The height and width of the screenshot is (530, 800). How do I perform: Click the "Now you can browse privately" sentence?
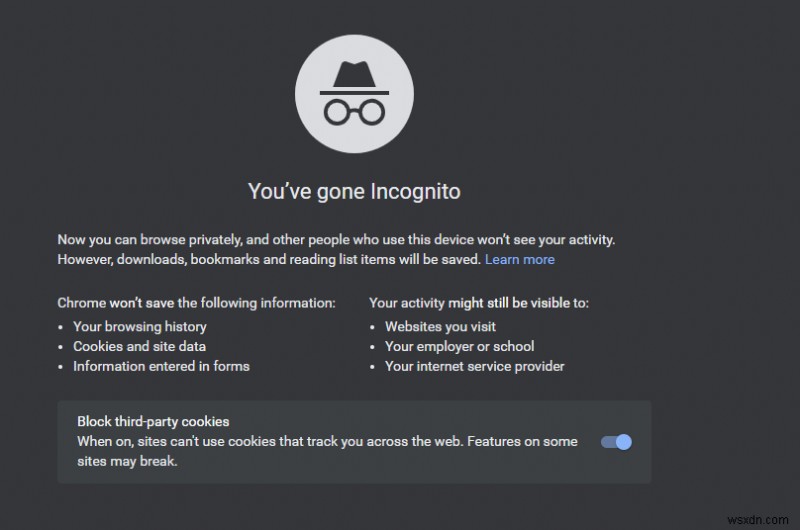pos(336,240)
